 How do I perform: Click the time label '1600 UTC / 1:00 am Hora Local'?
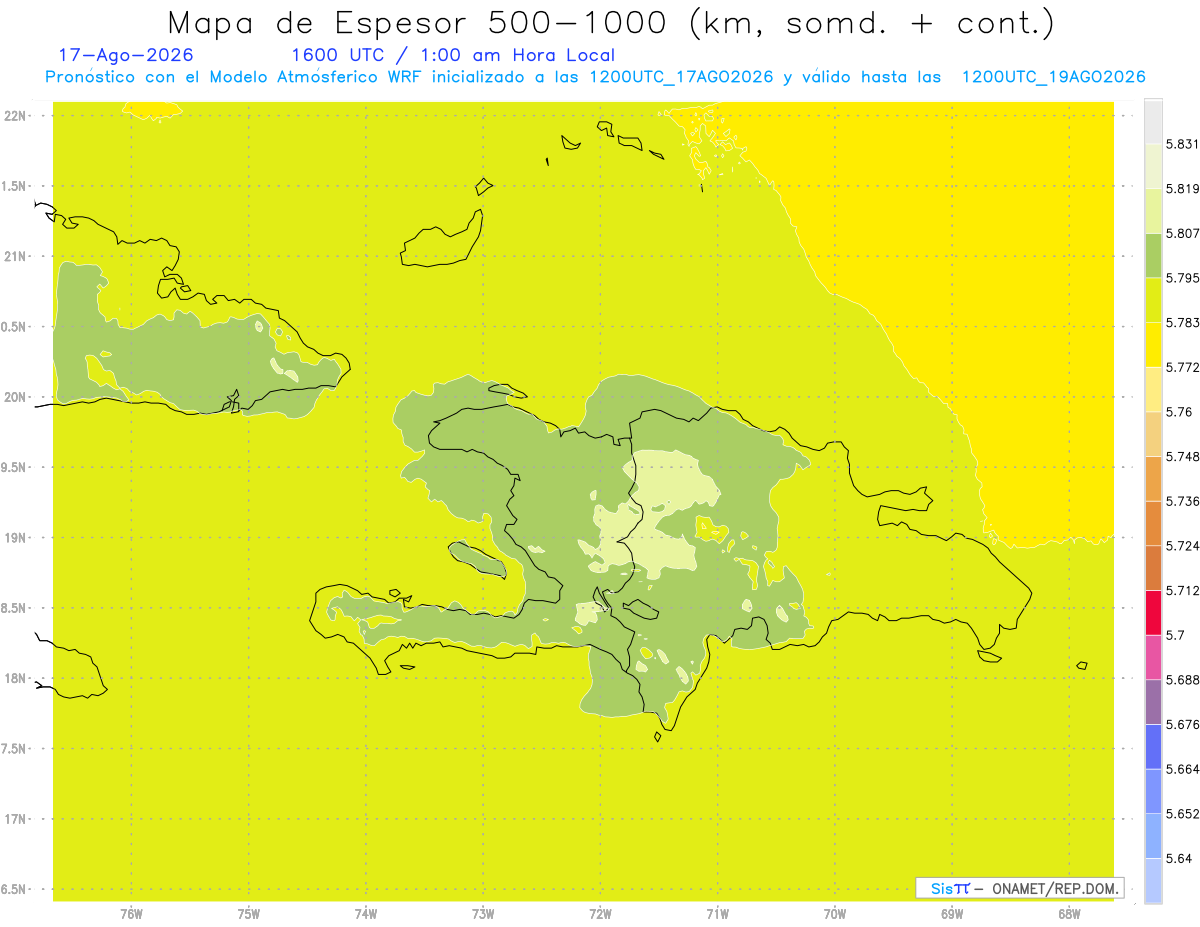pyautogui.click(x=453, y=56)
